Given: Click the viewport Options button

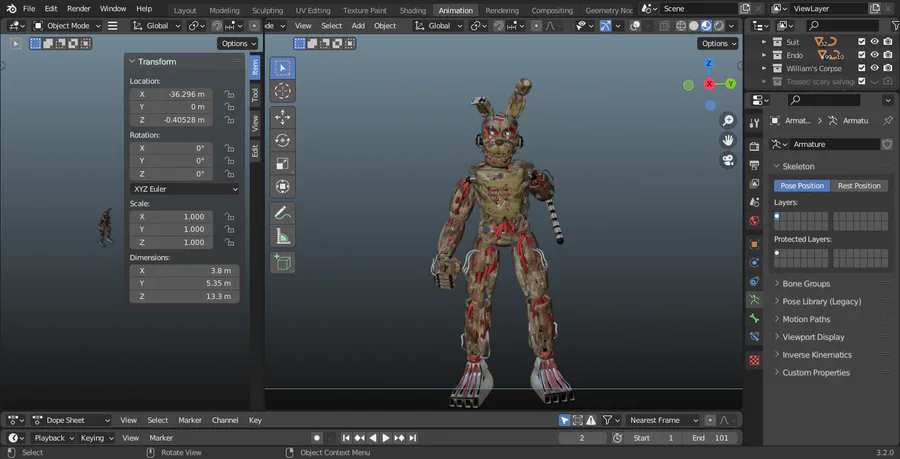Looking at the screenshot, I should pos(718,44).
